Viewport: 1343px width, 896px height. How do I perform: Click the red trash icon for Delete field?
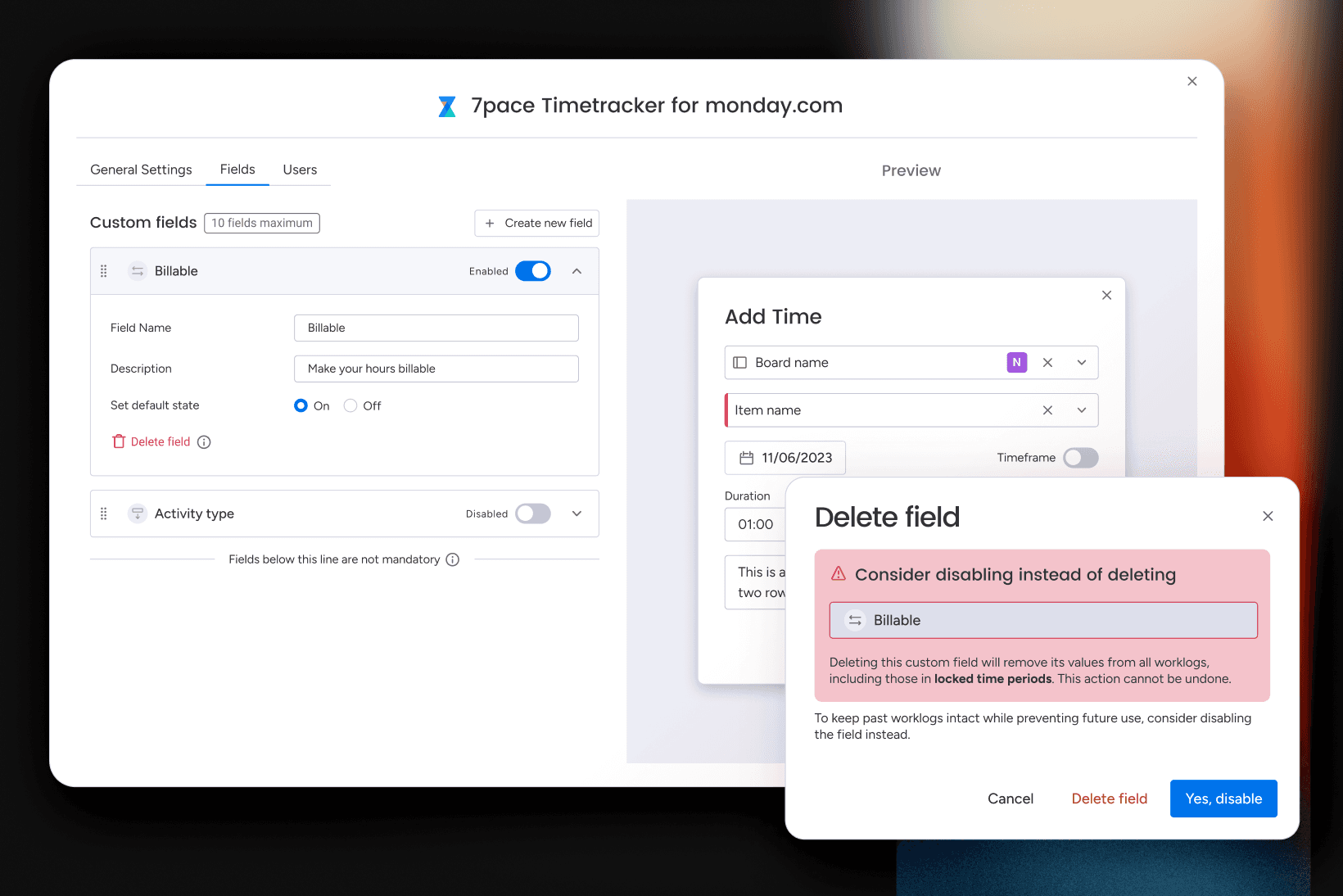point(119,441)
